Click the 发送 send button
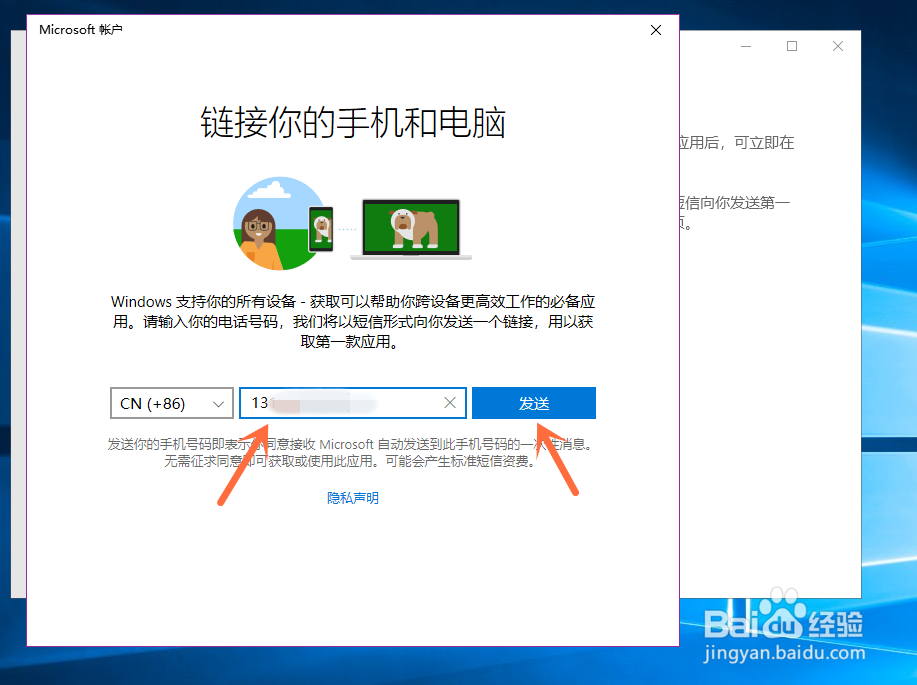 pos(534,403)
